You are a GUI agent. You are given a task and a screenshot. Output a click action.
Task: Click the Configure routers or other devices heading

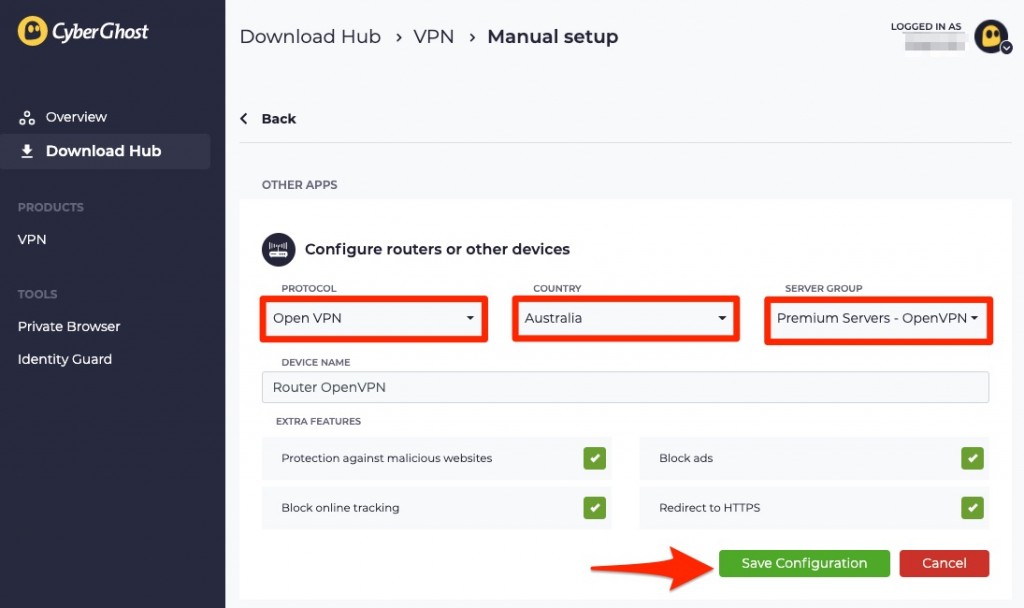point(437,249)
